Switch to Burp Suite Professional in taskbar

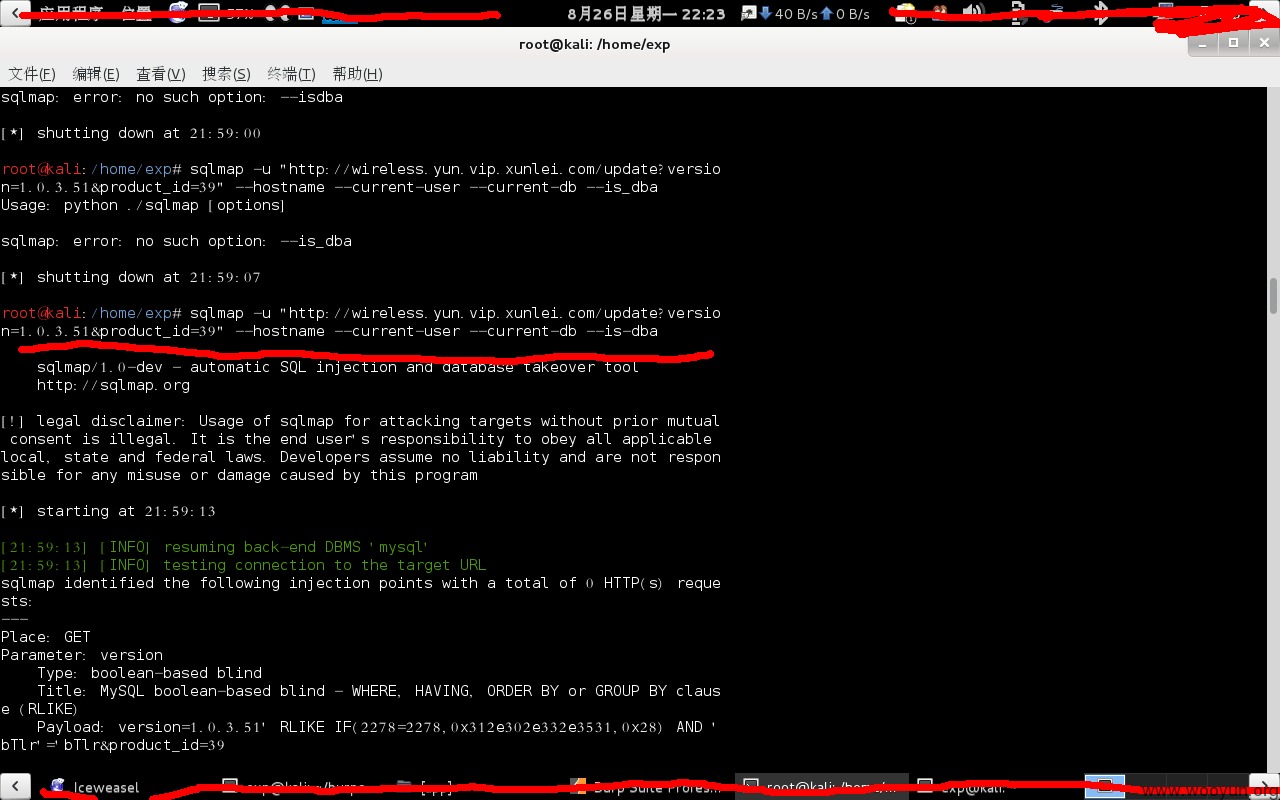coord(646,787)
